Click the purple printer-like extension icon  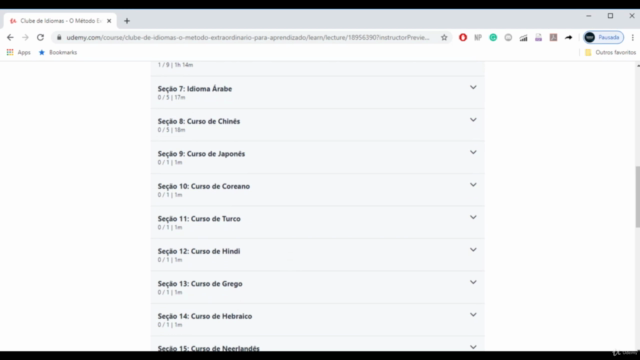(x=538, y=38)
